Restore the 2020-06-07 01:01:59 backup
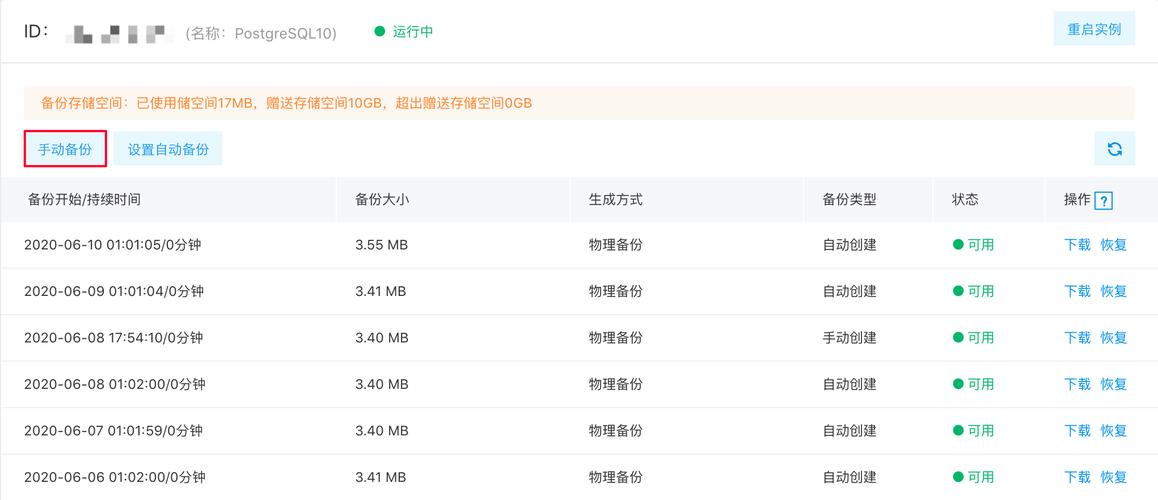The height and width of the screenshot is (500, 1158). pos(1113,431)
